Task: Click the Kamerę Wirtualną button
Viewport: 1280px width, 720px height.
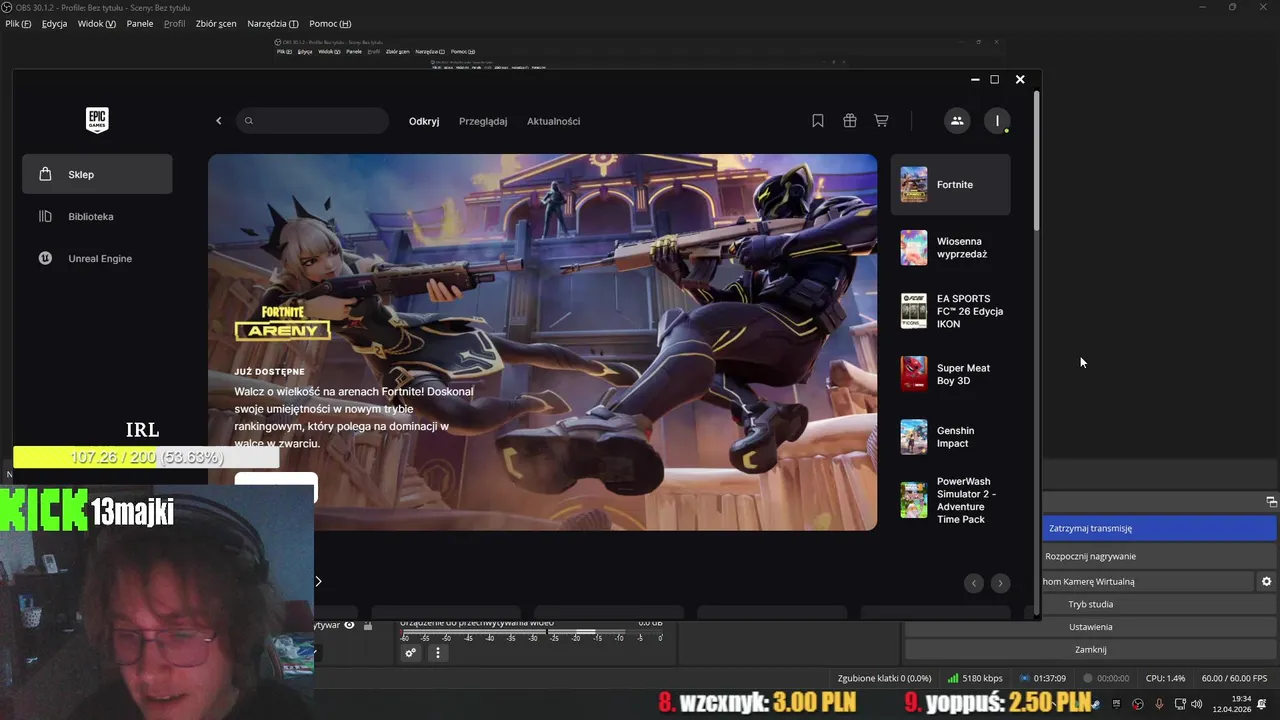Action: point(1147,581)
